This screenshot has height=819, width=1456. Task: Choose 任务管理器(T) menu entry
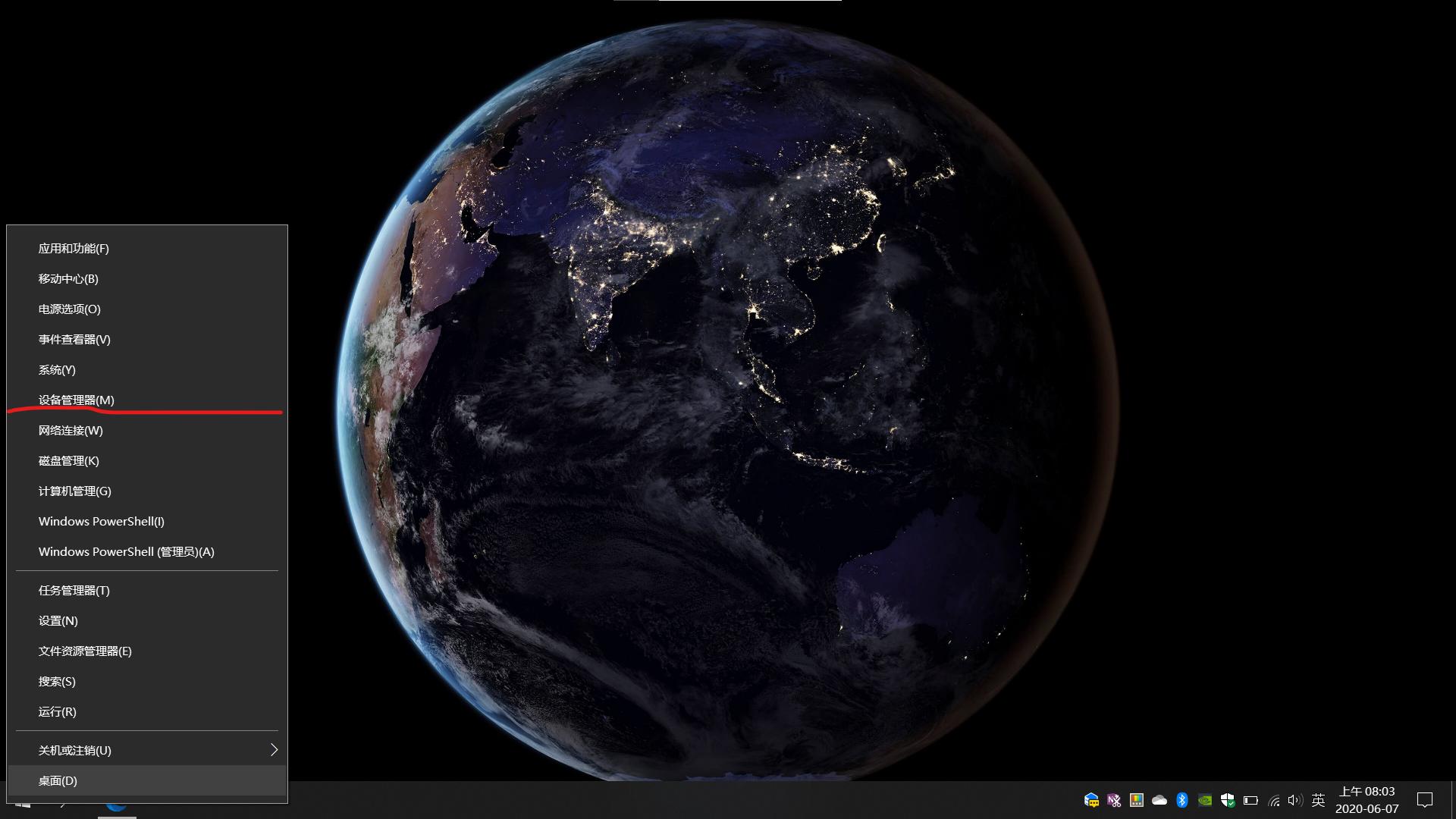(74, 590)
